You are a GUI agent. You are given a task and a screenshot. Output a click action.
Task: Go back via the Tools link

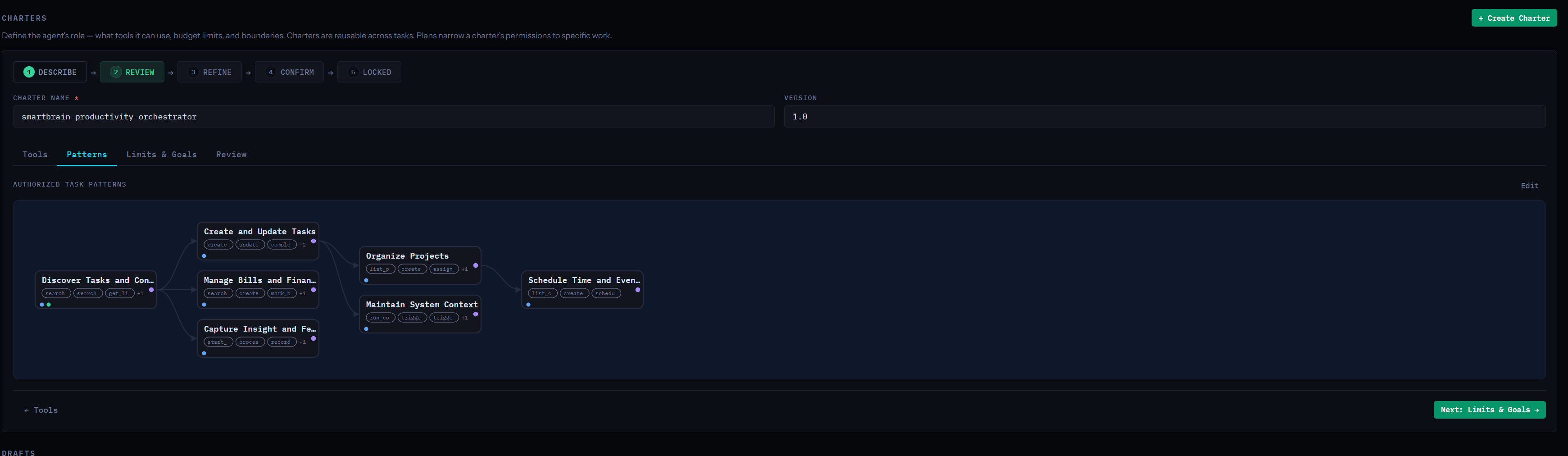[x=41, y=410]
